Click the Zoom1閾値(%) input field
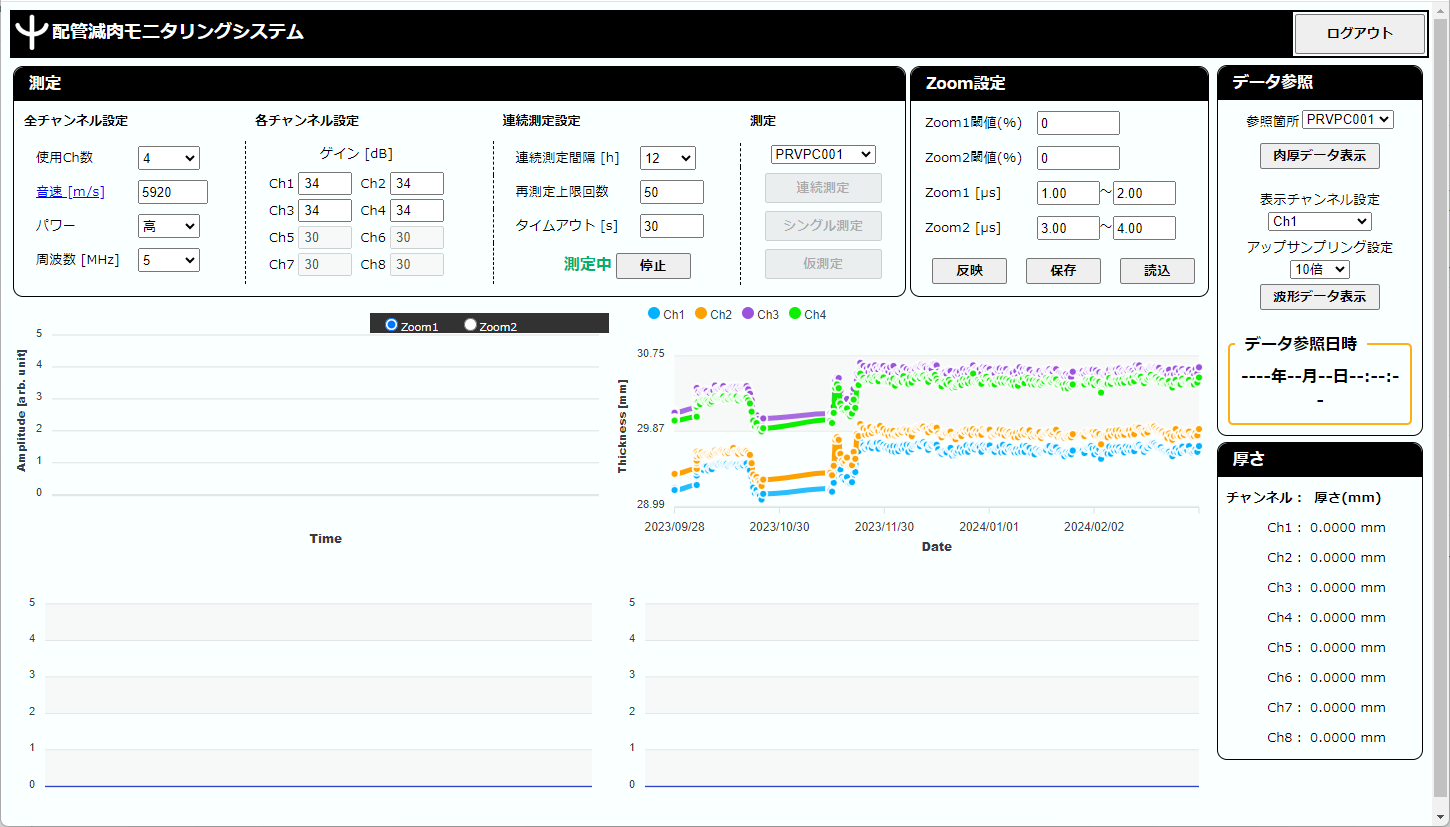Viewport: 1450px width, 827px height. (1078, 123)
